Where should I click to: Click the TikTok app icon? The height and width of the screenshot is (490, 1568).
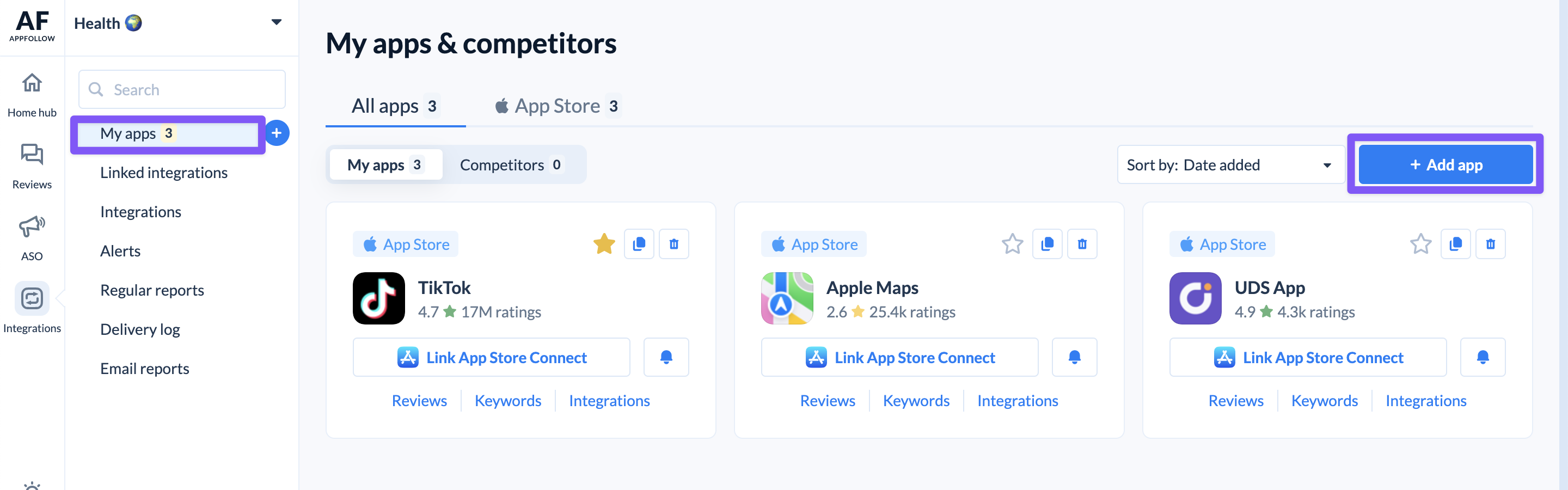378,298
